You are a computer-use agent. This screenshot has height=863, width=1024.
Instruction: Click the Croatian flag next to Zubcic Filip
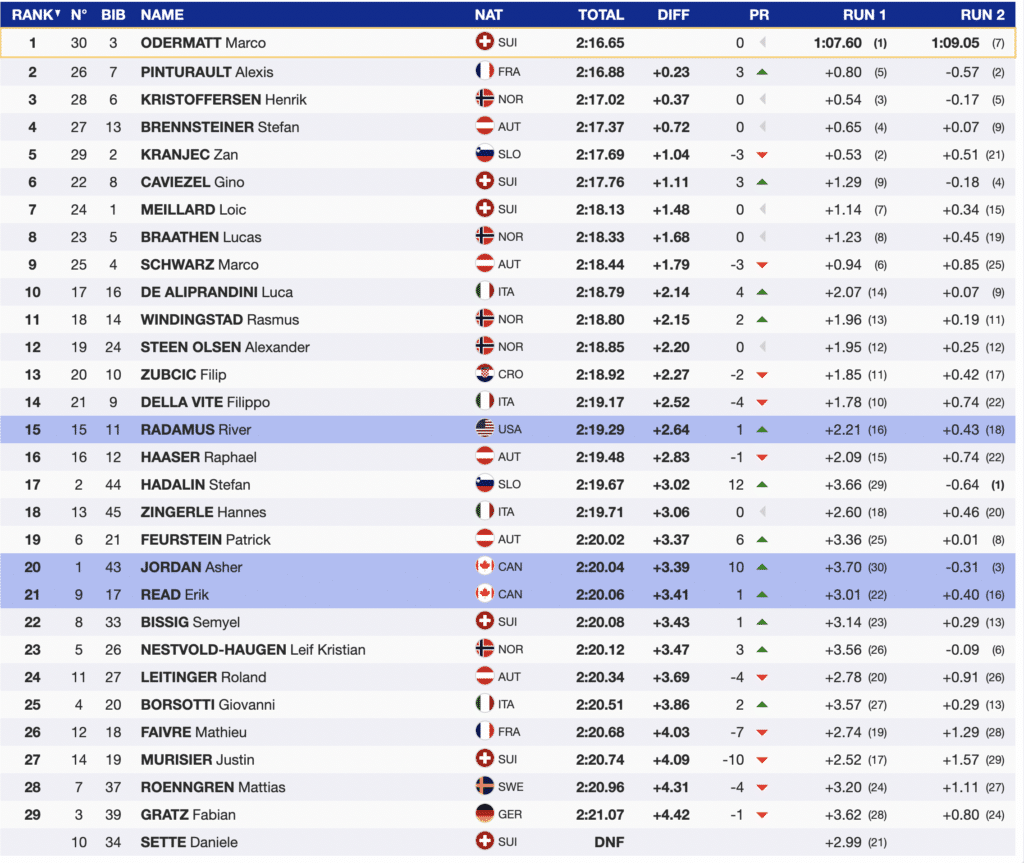(x=484, y=375)
